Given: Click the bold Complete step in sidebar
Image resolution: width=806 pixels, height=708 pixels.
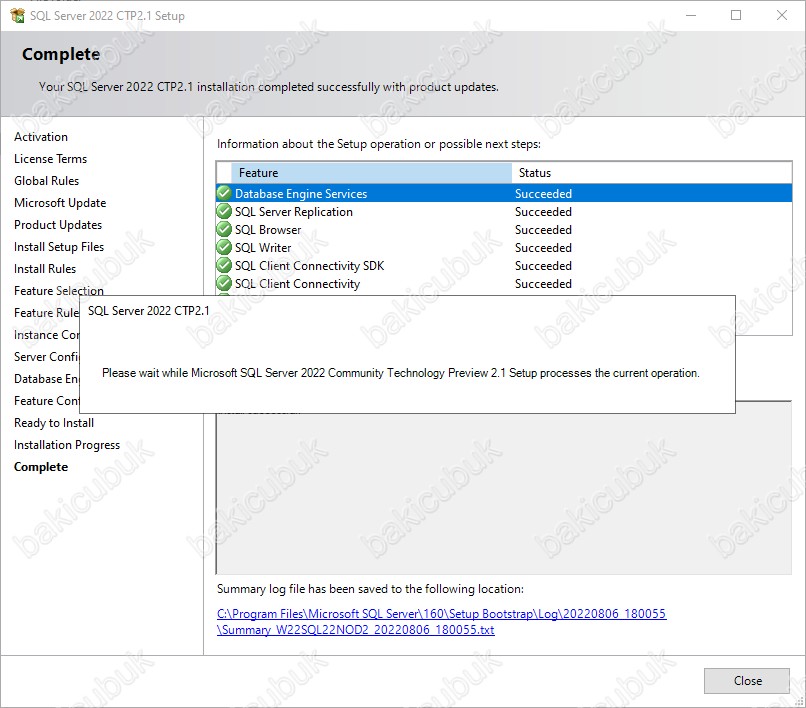Looking at the screenshot, I should point(41,467).
